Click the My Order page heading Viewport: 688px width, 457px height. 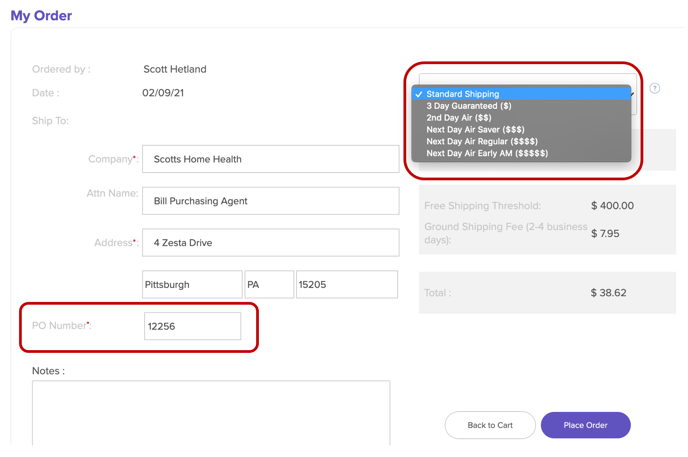pyautogui.click(x=41, y=16)
